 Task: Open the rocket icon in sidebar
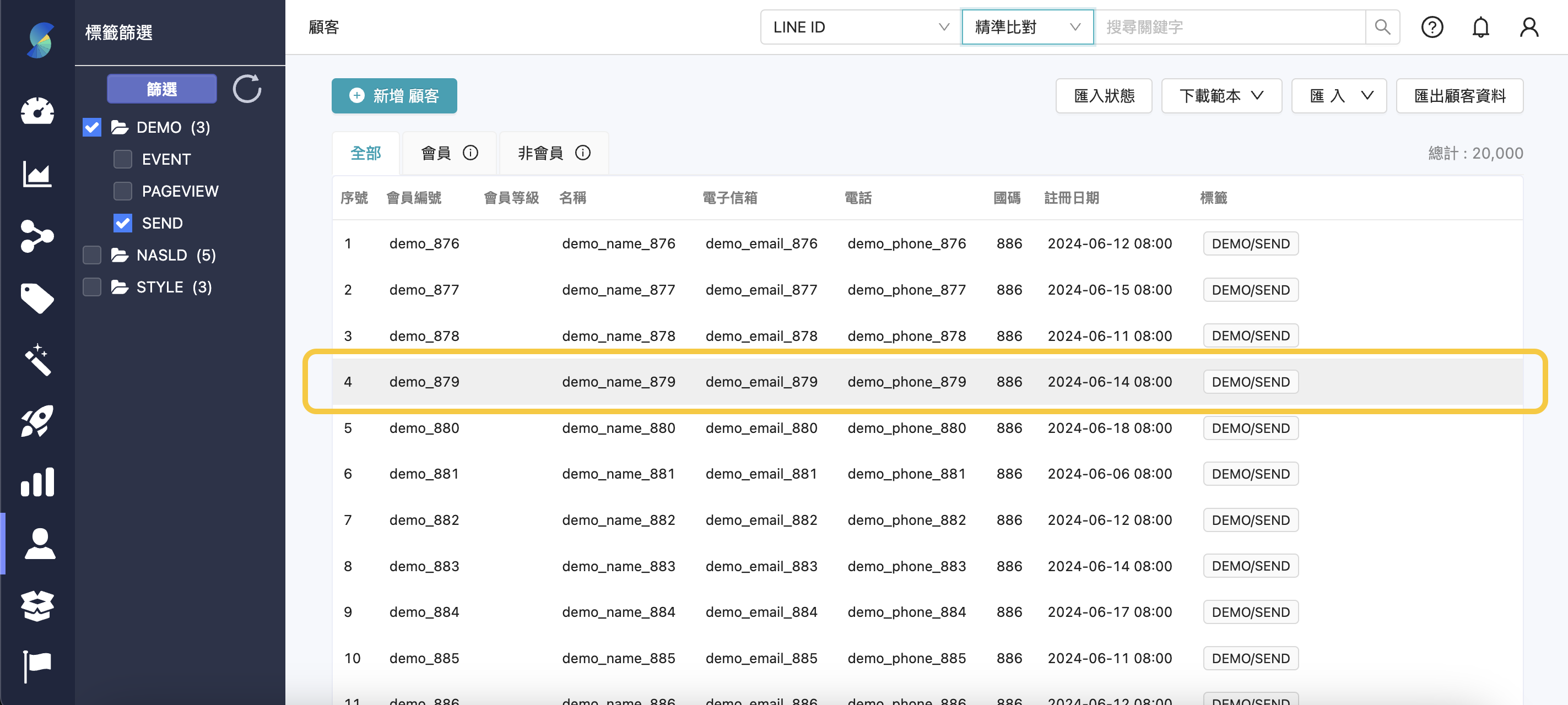[37, 421]
